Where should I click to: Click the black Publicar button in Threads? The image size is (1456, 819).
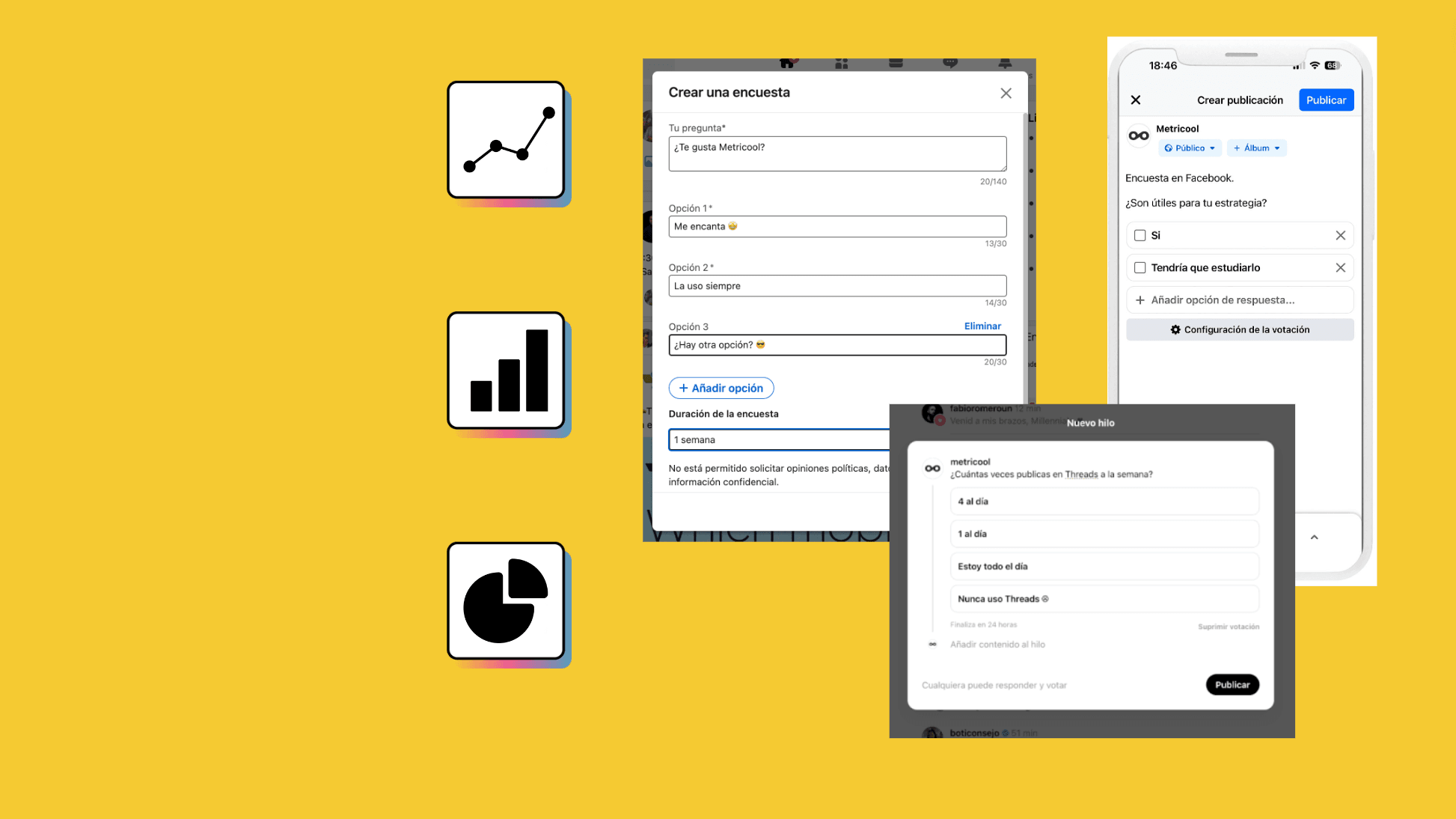click(x=1232, y=685)
